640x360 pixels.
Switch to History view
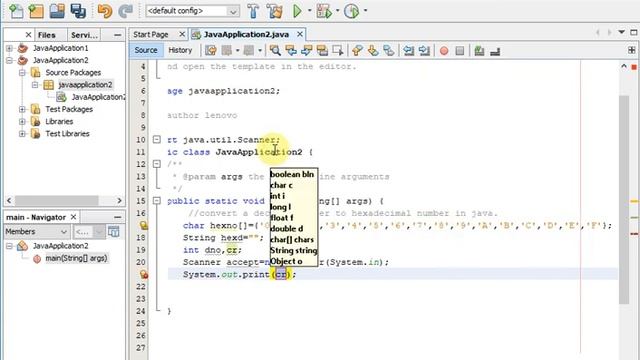click(180, 50)
